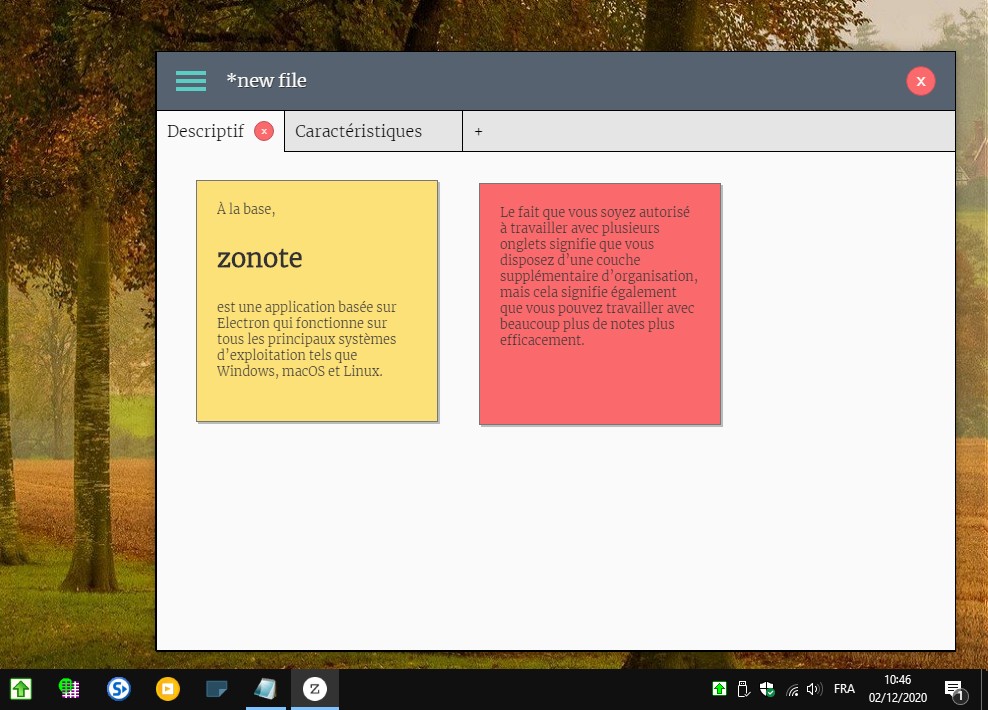Click the 'À la base,' text
The image size is (988, 710).
pos(246,209)
